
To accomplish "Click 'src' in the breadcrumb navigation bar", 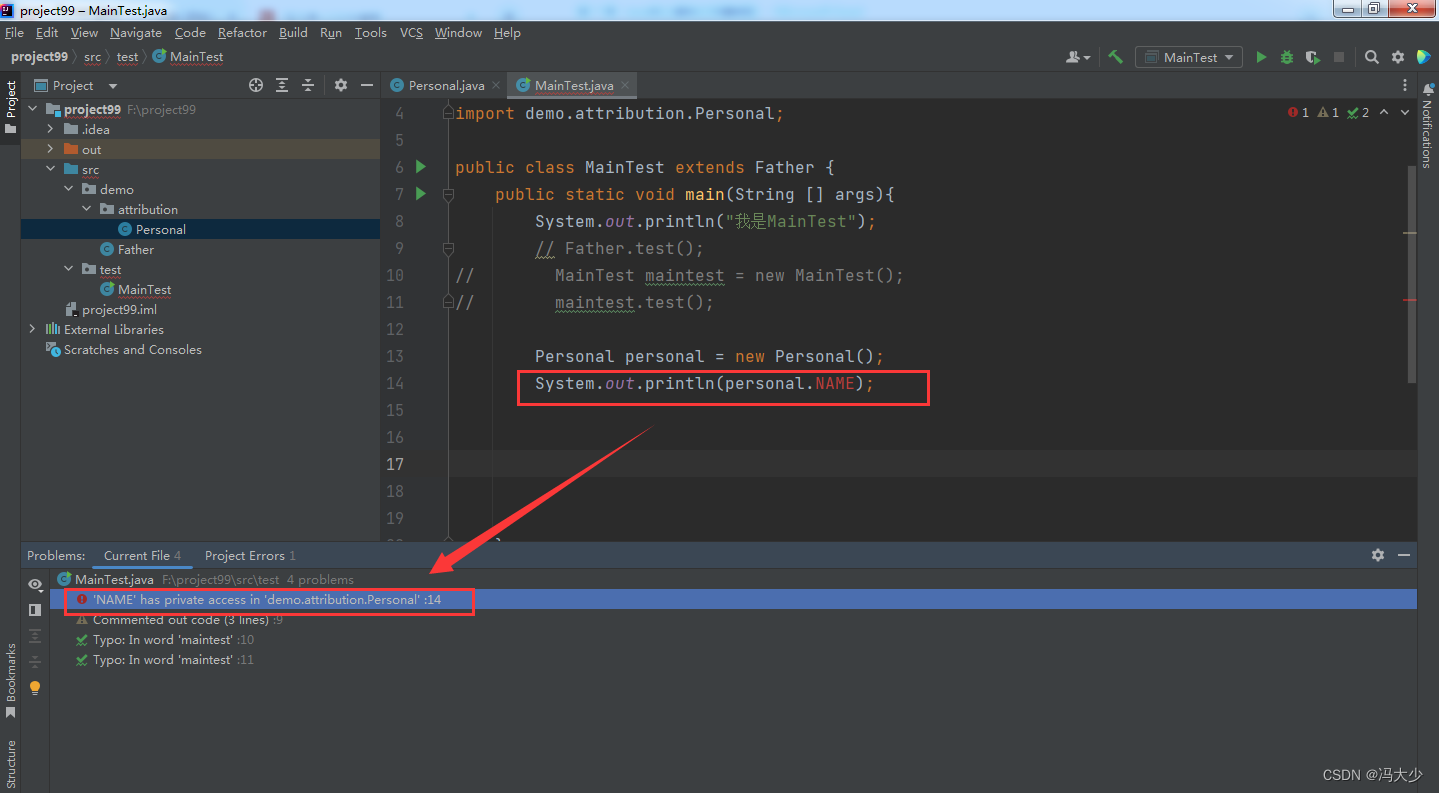I will pos(92,57).
